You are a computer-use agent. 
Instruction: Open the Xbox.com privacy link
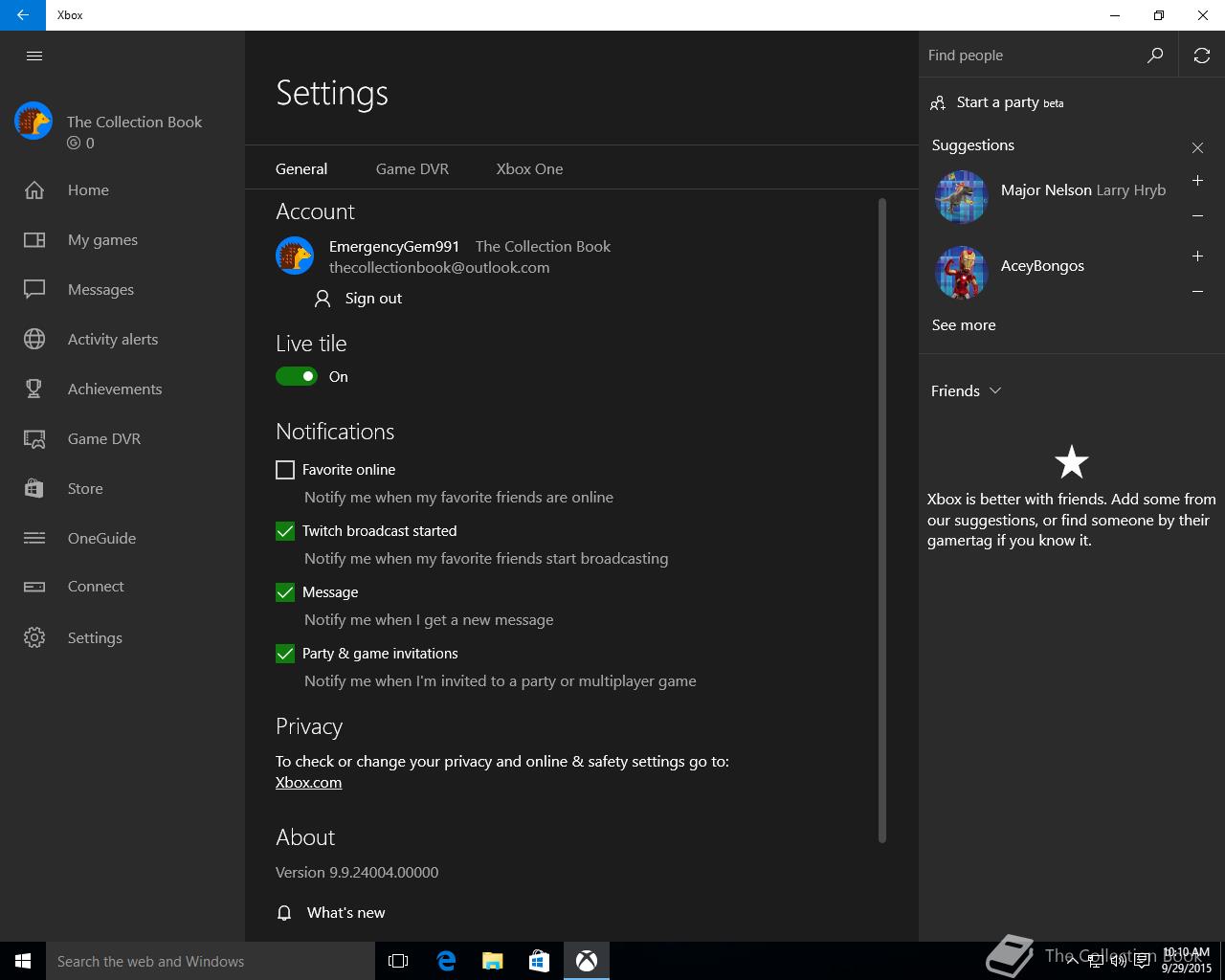click(308, 783)
